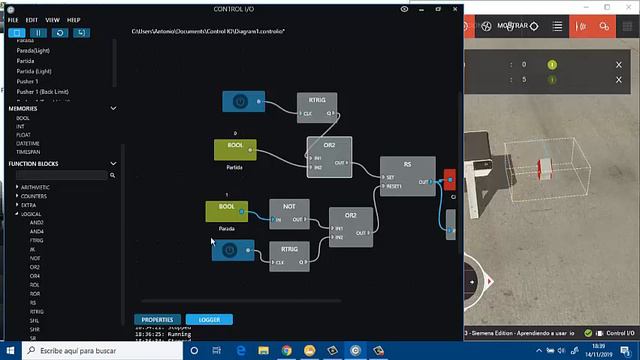The image size is (640, 360).
Task: Select NOT in the logical blocks list
Action: (35, 258)
